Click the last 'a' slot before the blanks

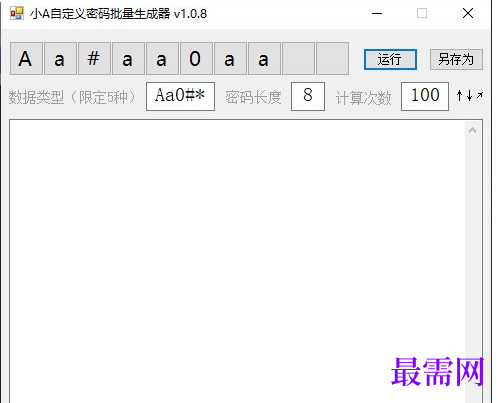coord(264,59)
